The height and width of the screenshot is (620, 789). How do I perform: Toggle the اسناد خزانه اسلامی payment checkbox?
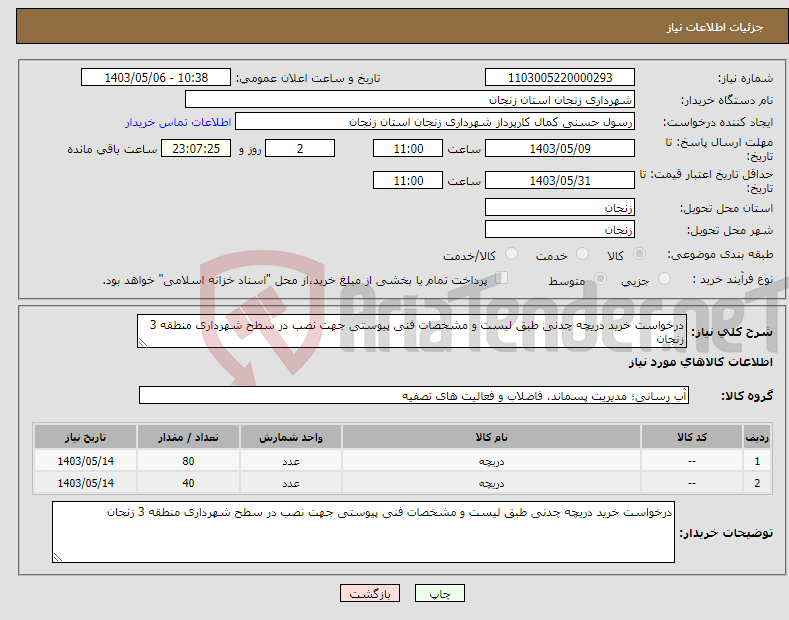(502, 277)
